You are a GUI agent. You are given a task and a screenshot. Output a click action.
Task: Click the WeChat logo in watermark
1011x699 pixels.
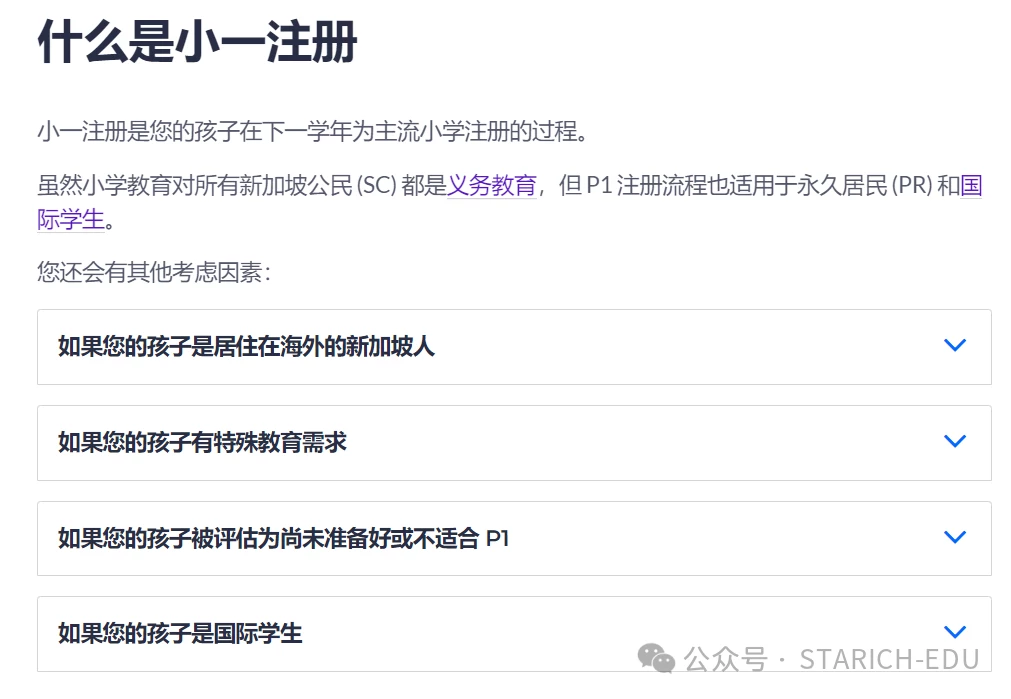(656, 658)
